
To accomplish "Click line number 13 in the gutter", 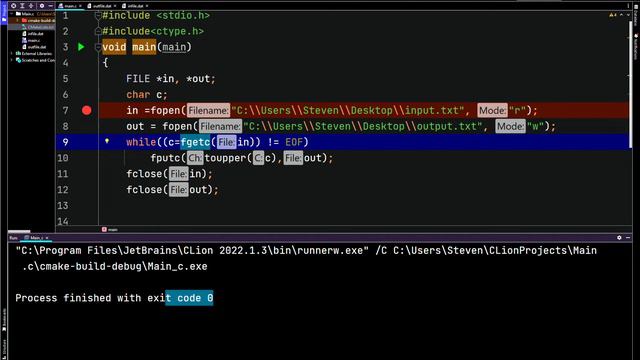I will (x=63, y=205).
